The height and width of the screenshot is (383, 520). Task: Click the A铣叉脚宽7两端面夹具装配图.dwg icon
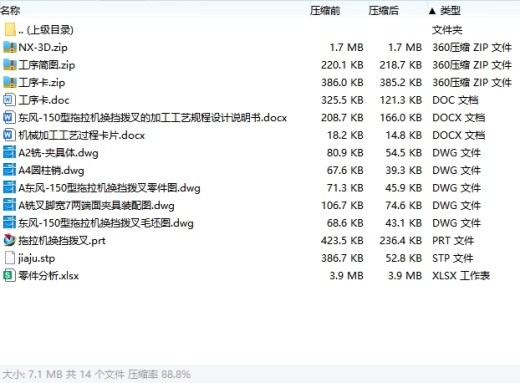(9, 205)
